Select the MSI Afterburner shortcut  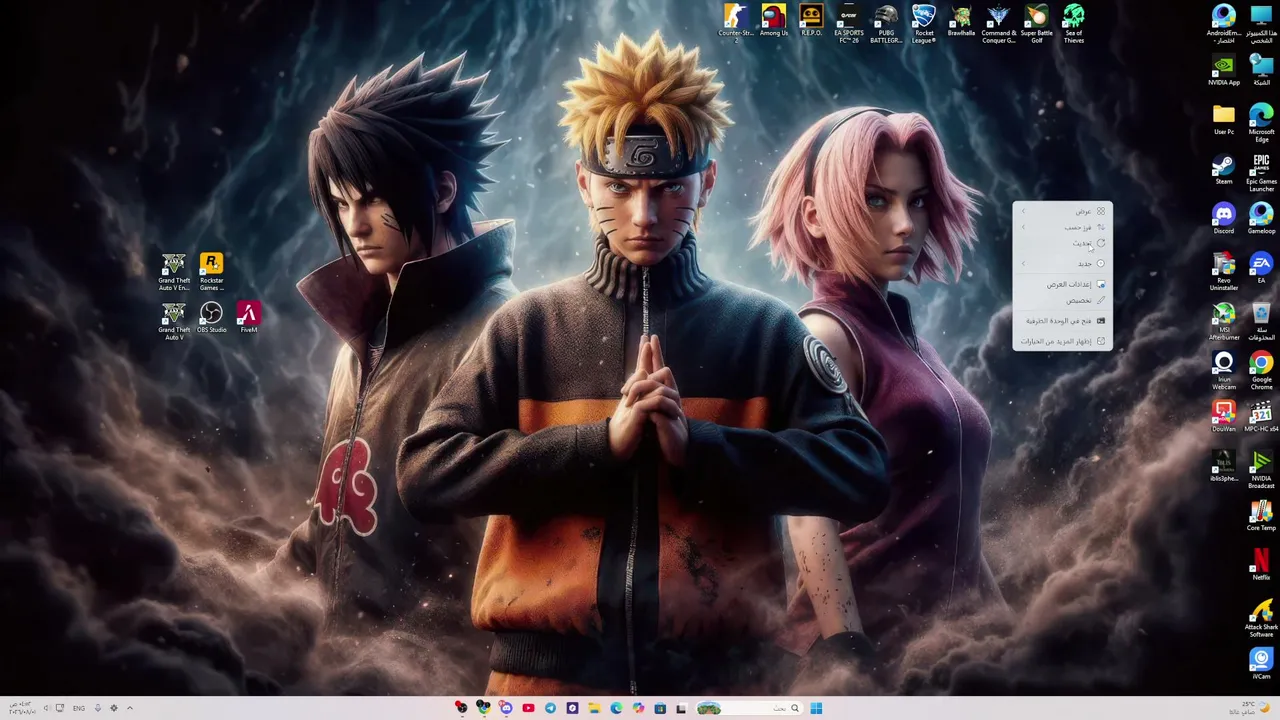coord(1224,321)
